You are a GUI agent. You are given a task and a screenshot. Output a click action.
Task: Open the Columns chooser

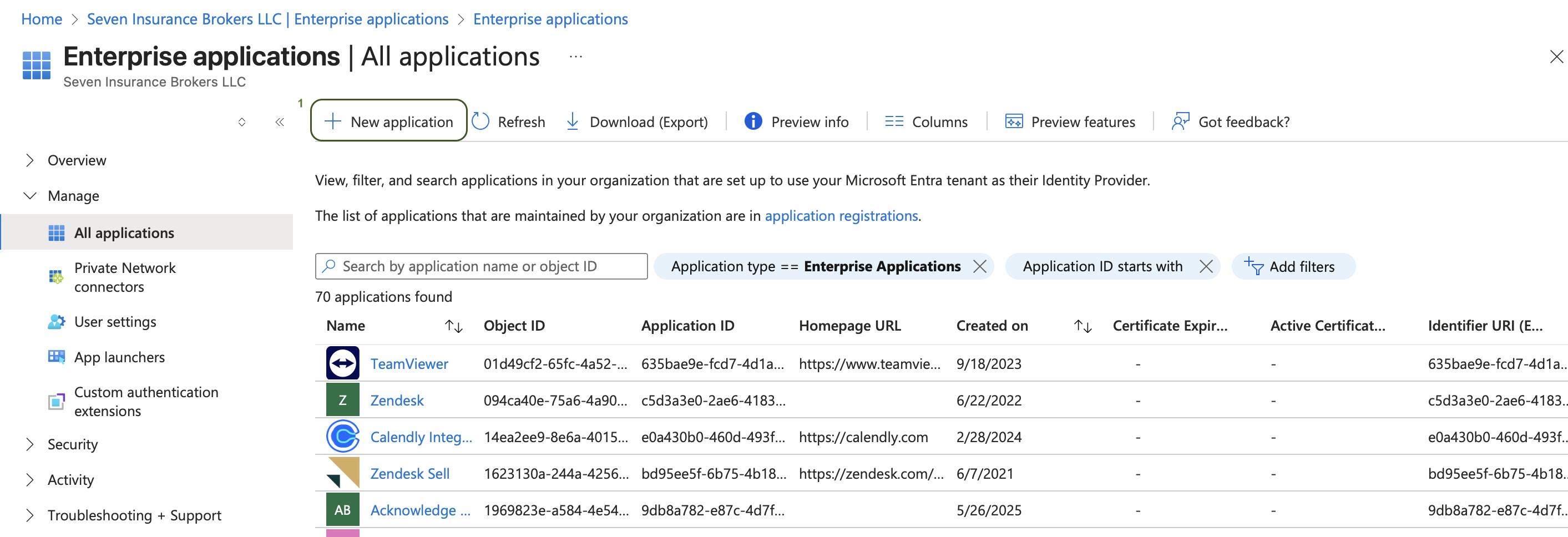[x=926, y=122]
